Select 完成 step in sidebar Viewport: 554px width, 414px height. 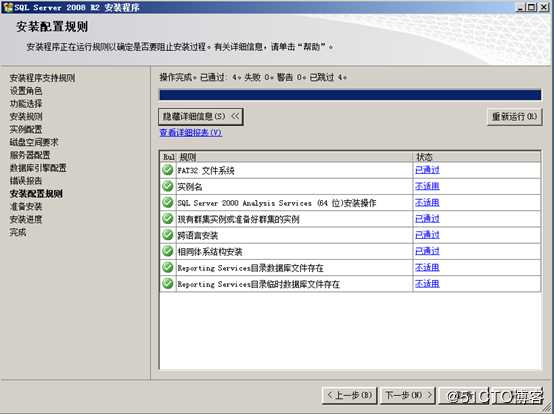click(18, 232)
